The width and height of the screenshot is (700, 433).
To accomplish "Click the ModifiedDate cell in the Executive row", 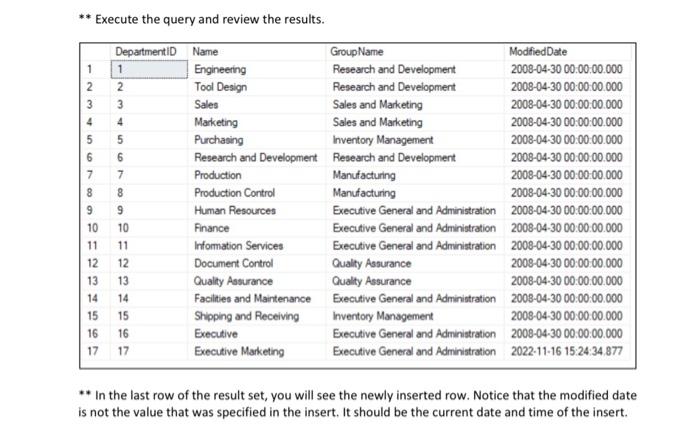I will 567,334.
